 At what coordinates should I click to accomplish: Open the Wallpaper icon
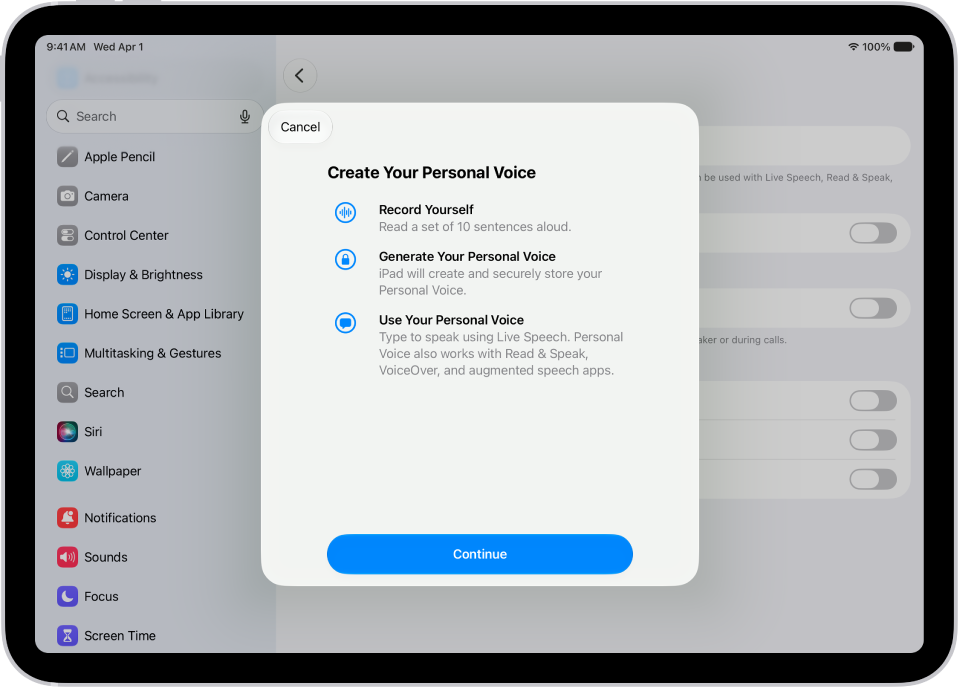pos(67,471)
